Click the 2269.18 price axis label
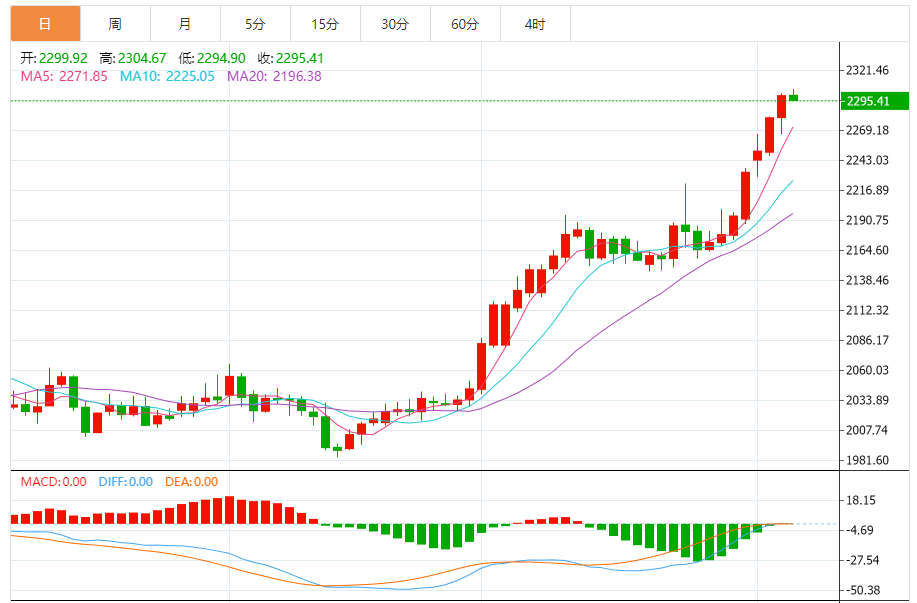Screen dimensions: 917x603 point(867,130)
